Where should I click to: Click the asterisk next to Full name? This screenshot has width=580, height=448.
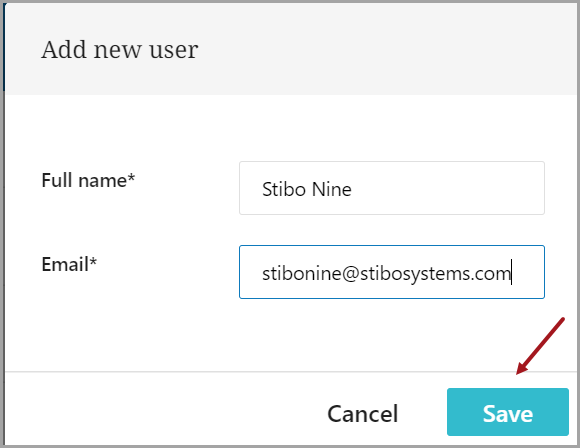point(131,178)
